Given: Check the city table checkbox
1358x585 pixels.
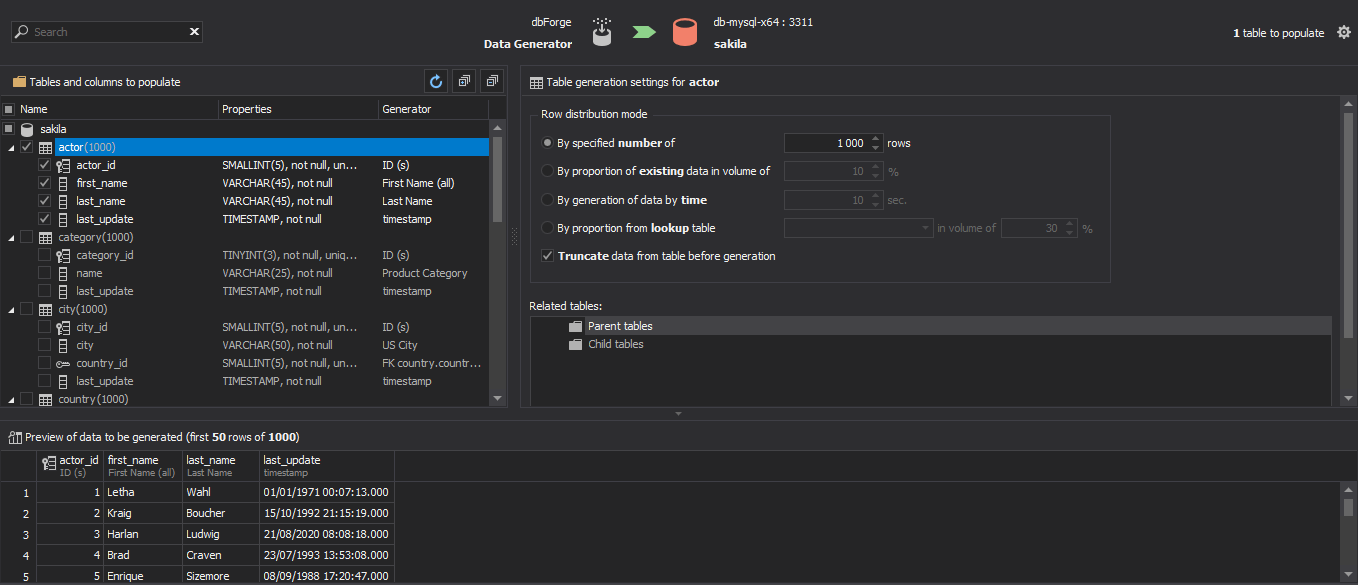Looking at the screenshot, I should [27, 309].
